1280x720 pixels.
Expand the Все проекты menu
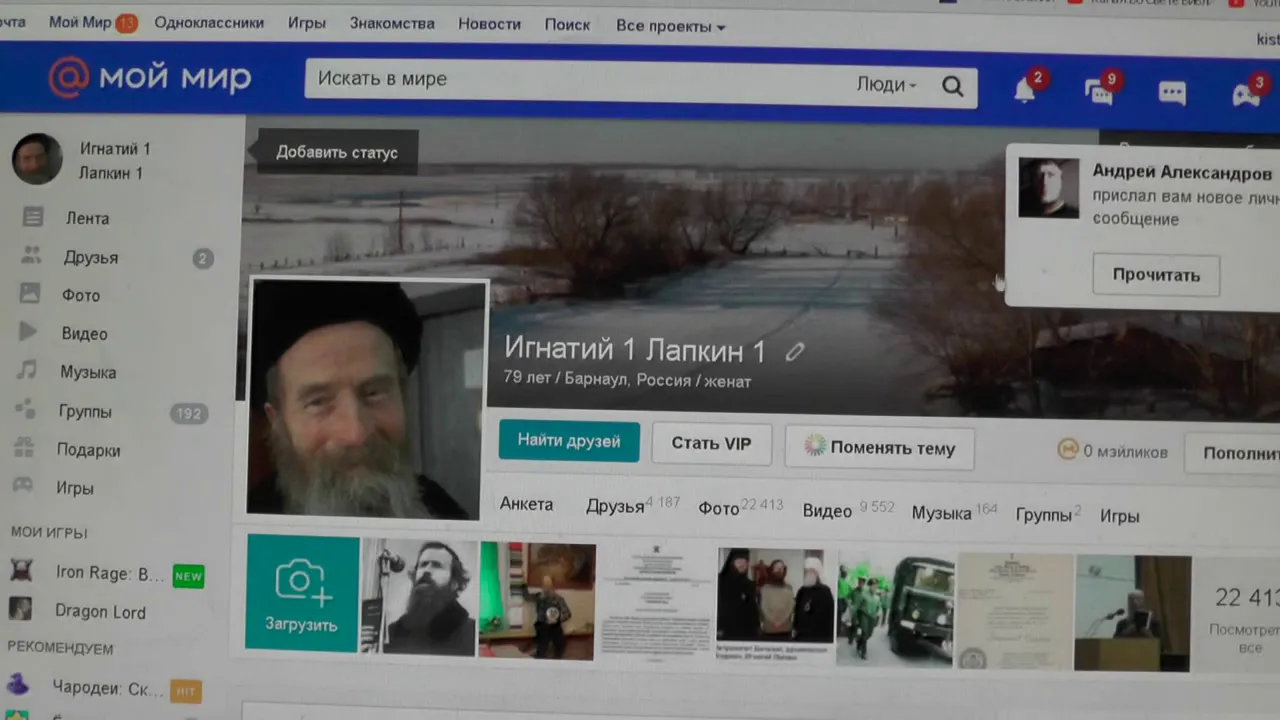(671, 26)
